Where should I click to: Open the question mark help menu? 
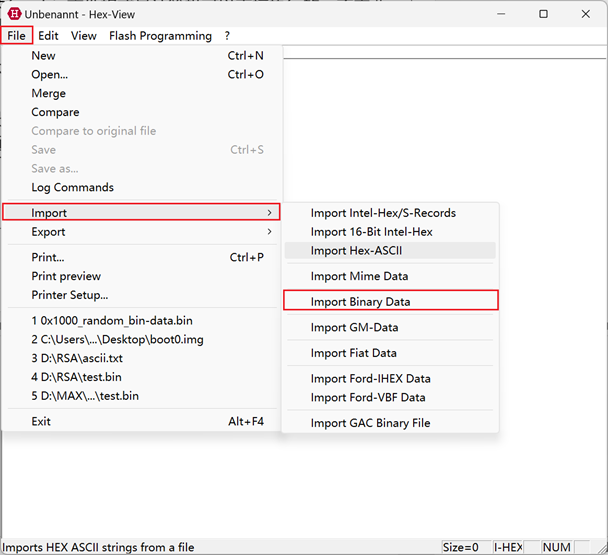click(227, 36)
